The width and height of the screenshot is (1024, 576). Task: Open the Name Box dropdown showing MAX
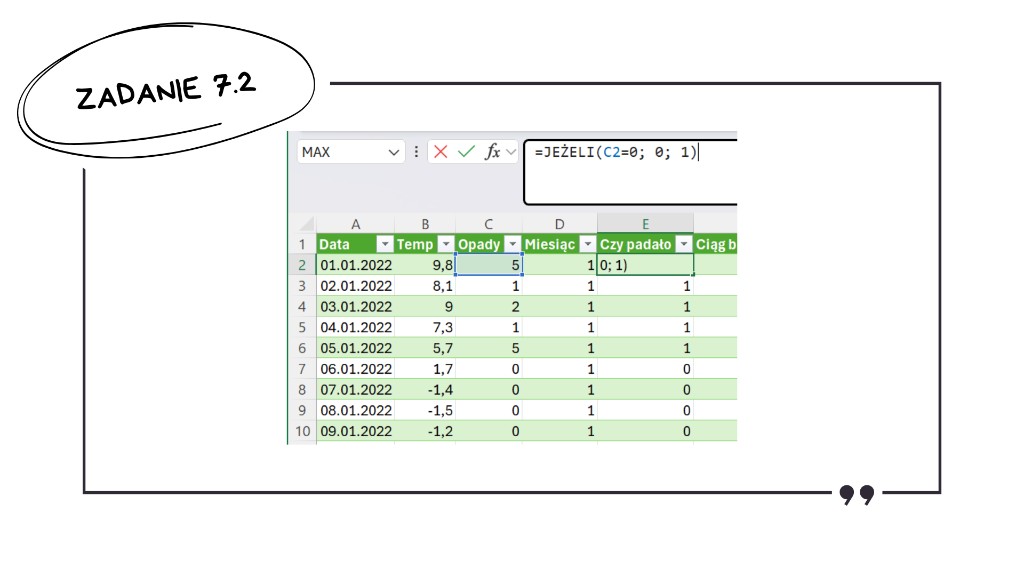pos(394,152)
